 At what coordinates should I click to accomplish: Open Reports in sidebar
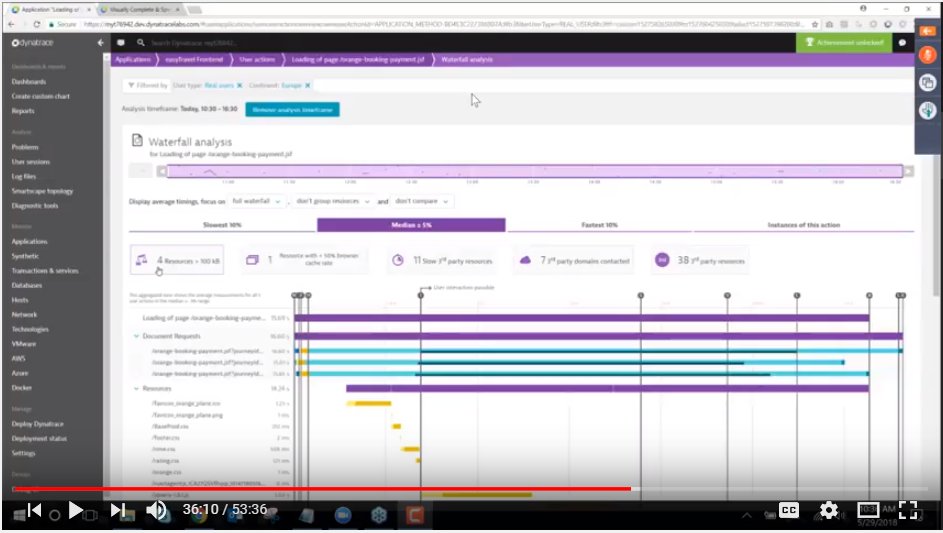[x=23, y=111]
